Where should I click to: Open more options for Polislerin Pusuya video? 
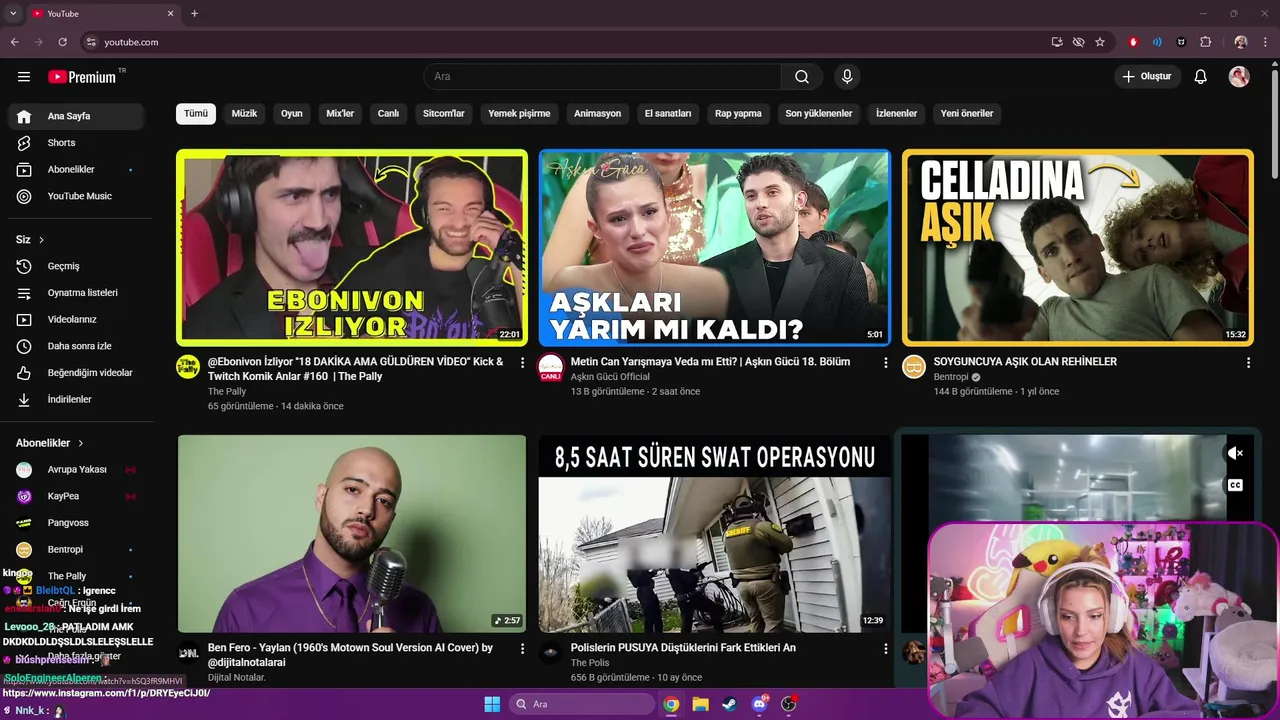885,649
